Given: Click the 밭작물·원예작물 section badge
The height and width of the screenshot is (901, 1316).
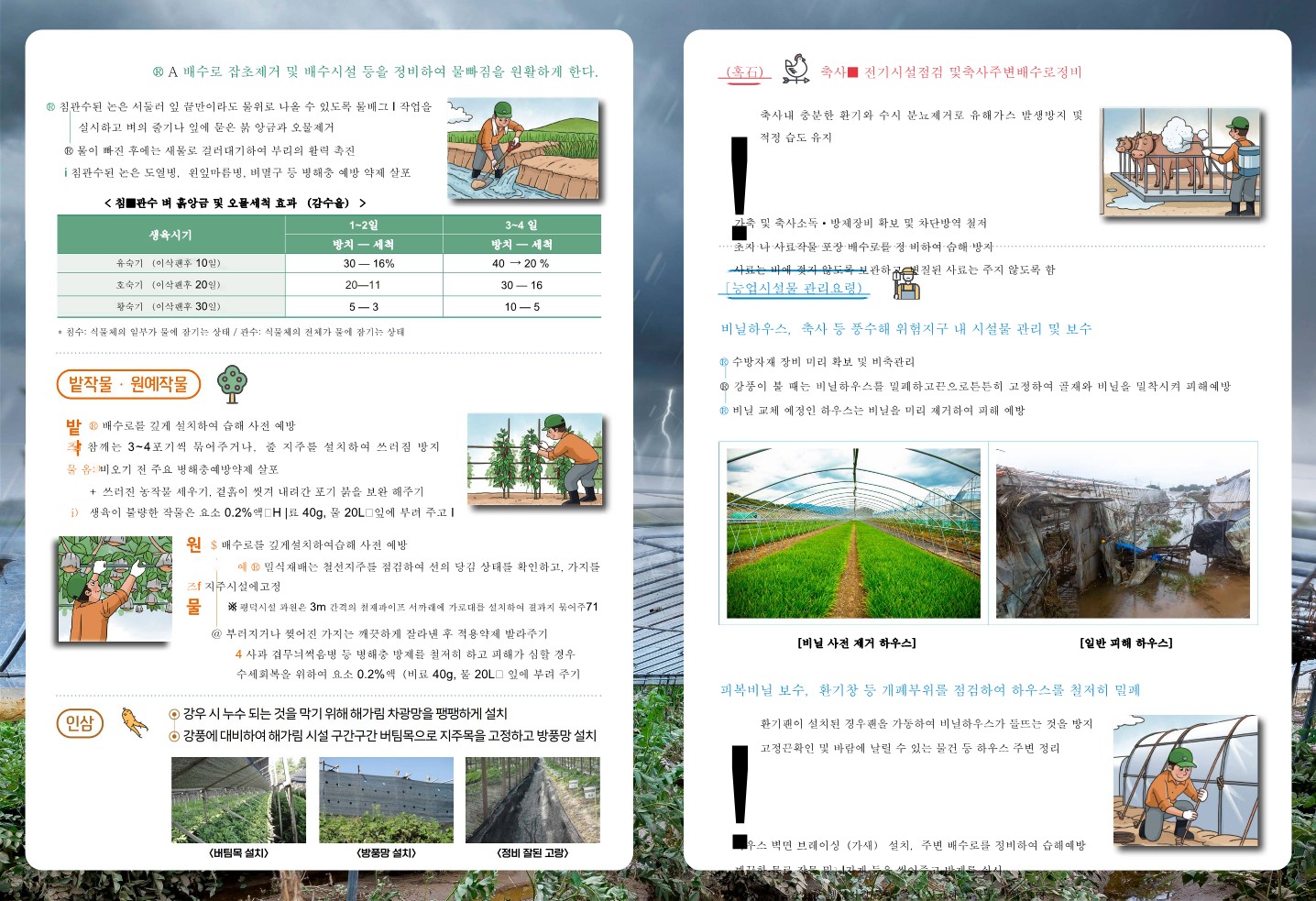Looking at the screenshot, I should pos(128,384).
